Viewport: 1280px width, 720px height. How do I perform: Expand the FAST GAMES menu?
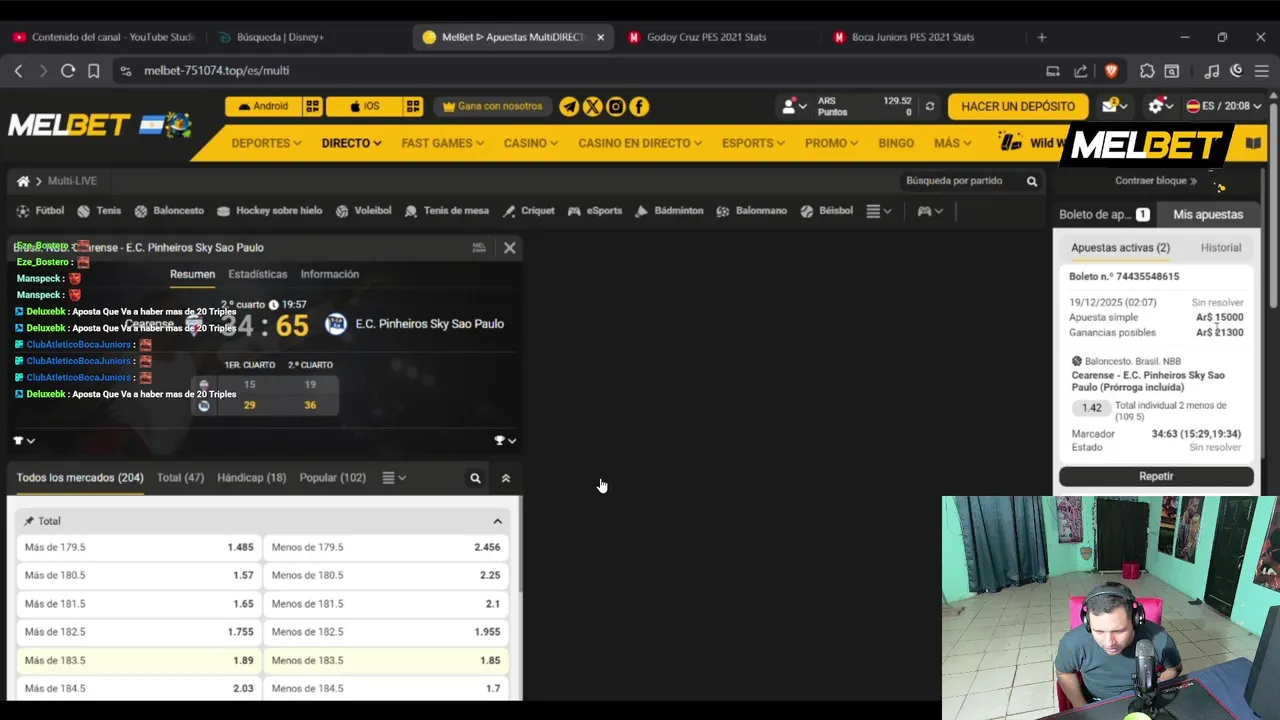[442, 143]
